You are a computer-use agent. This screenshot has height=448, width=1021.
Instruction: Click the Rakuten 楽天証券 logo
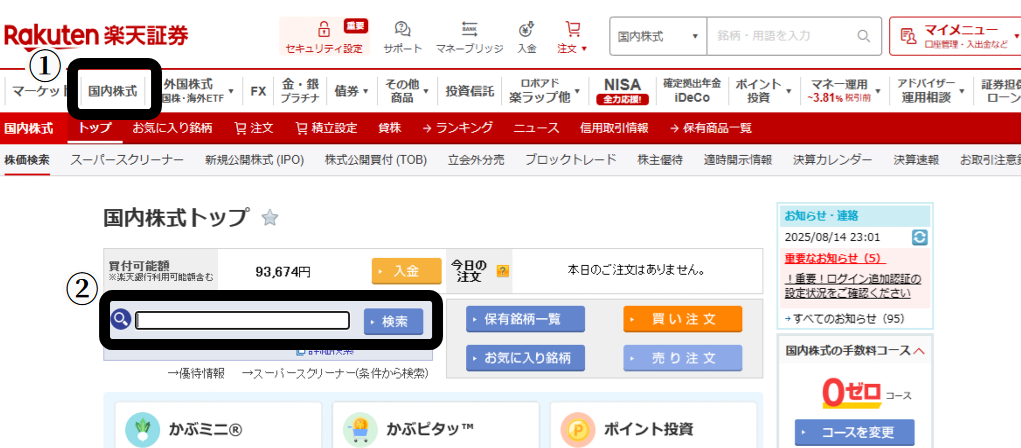[96, 36]
